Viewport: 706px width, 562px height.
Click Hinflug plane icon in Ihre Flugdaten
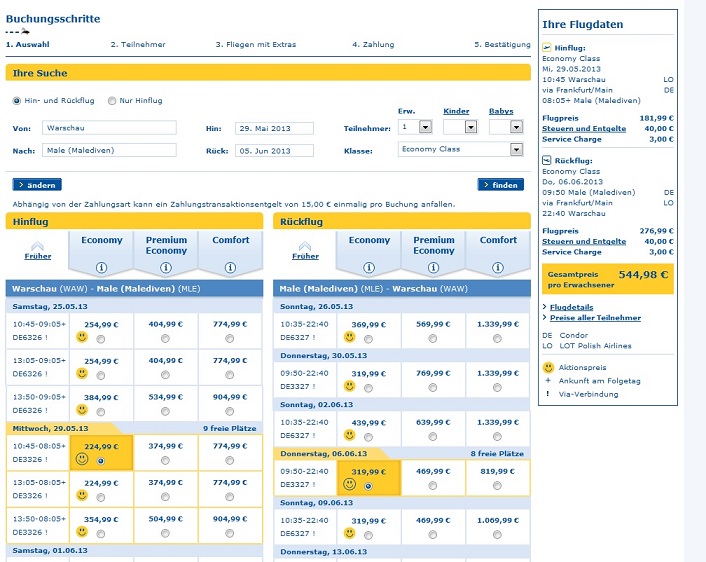pos(547,47)
